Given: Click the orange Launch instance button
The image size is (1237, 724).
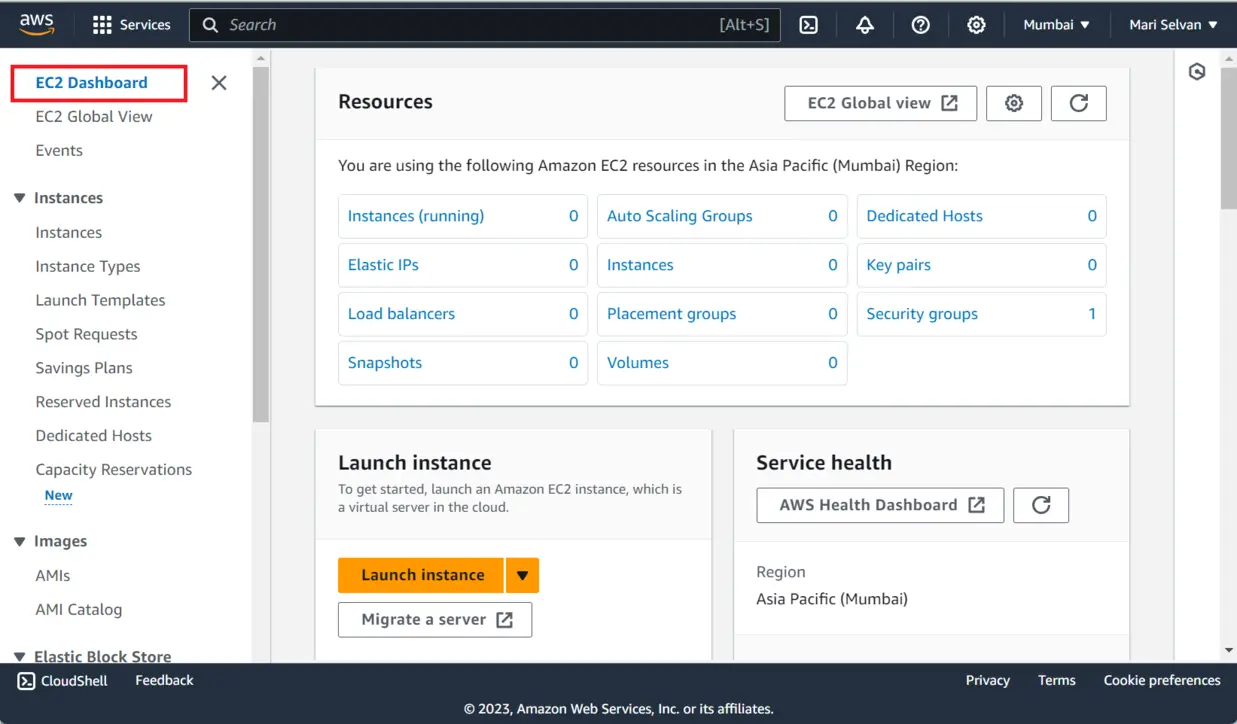Looking at the screenshot, I should (421, 575).
